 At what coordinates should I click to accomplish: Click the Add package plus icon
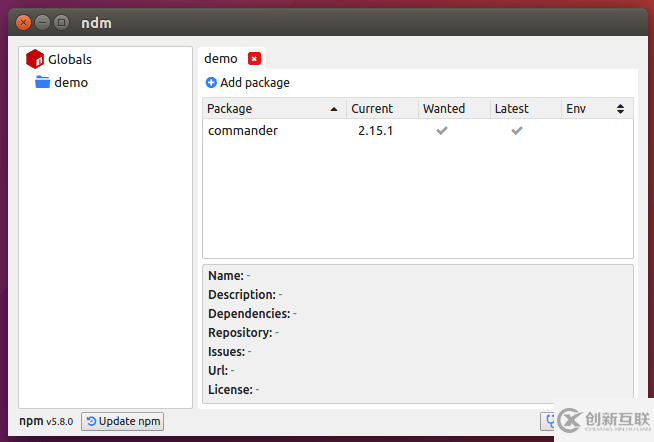point(211,83)
